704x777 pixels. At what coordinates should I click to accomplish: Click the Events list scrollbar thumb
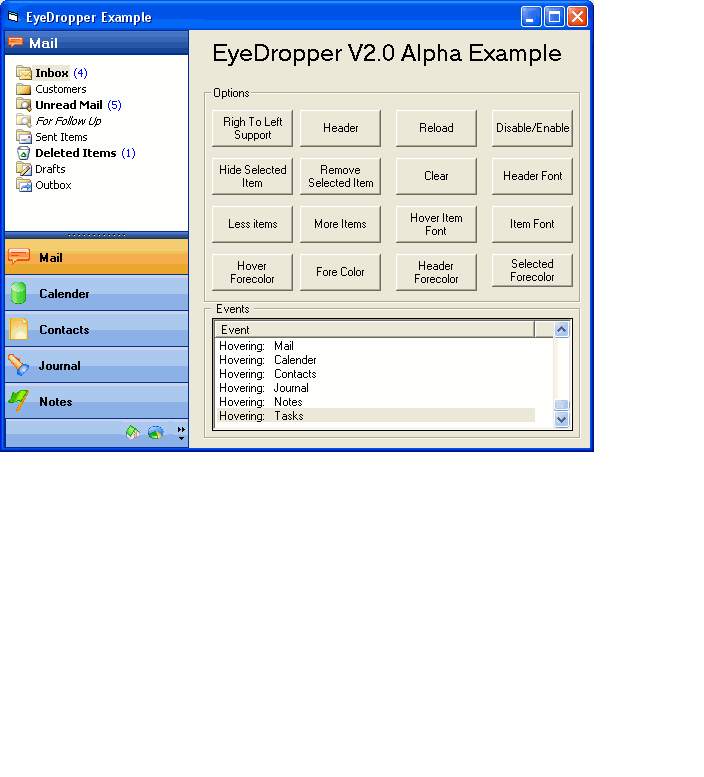(561, 405)
